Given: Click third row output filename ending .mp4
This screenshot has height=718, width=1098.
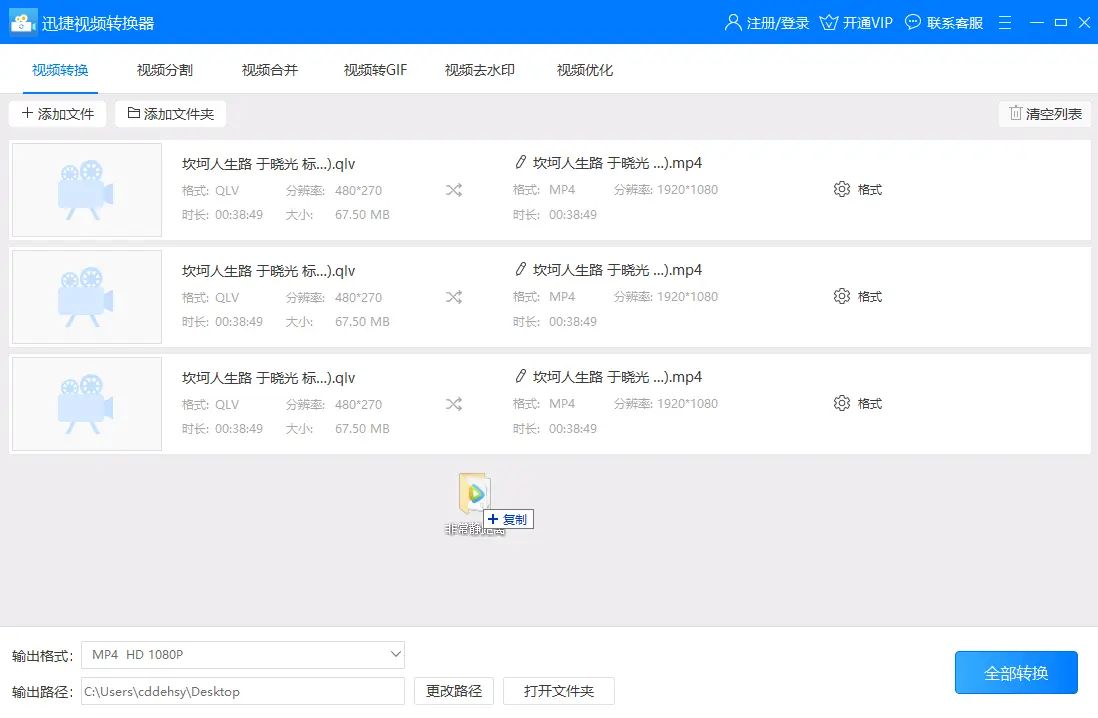Looking at the screenshot, I should coord(617,378).
